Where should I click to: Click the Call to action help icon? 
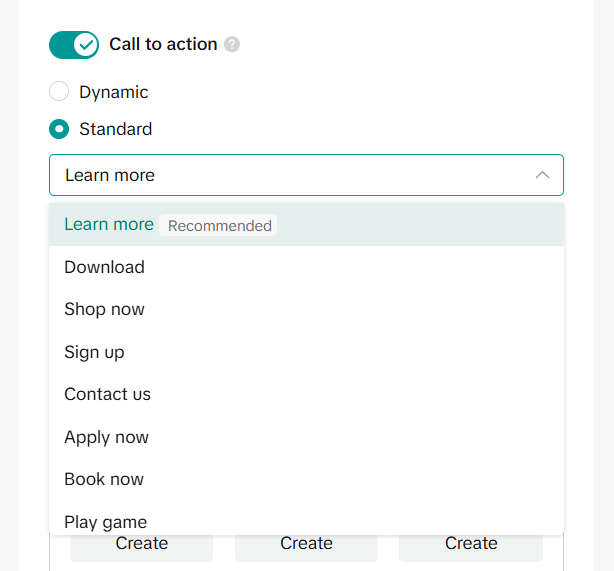[x=232, y=44]
